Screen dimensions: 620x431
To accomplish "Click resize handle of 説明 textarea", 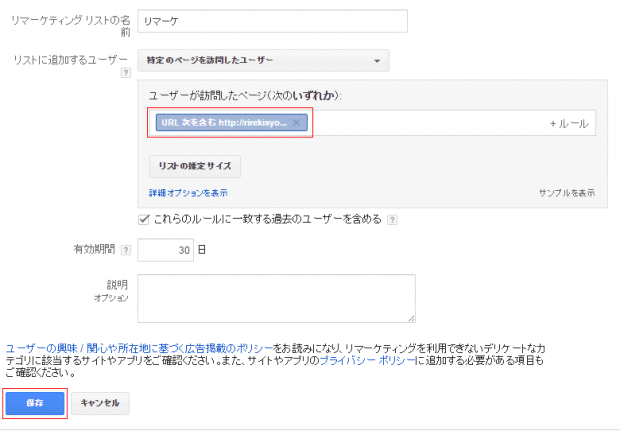I will (x=411, y=319).
